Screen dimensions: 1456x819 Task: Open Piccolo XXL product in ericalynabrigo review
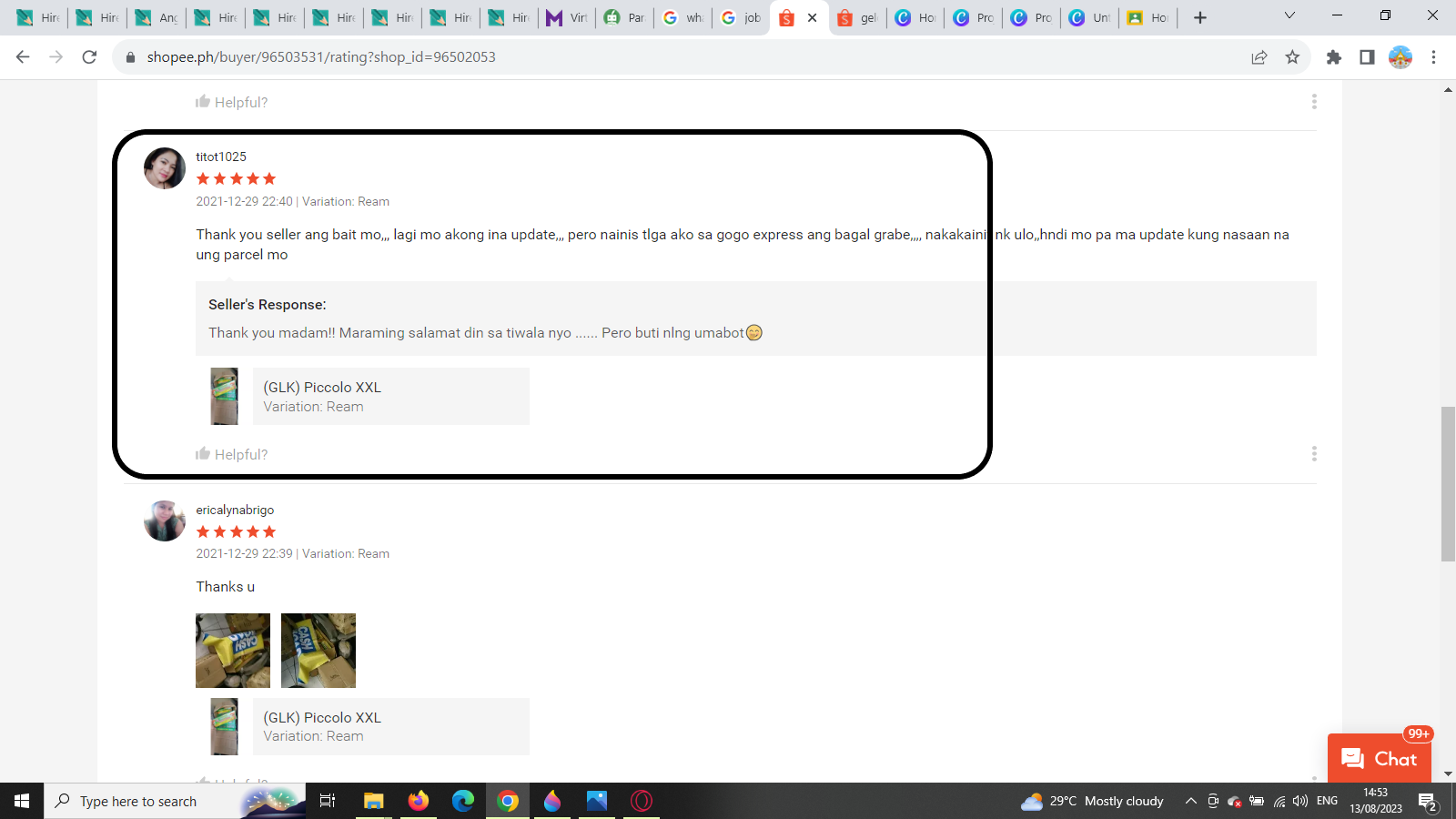tap(391, 726)
